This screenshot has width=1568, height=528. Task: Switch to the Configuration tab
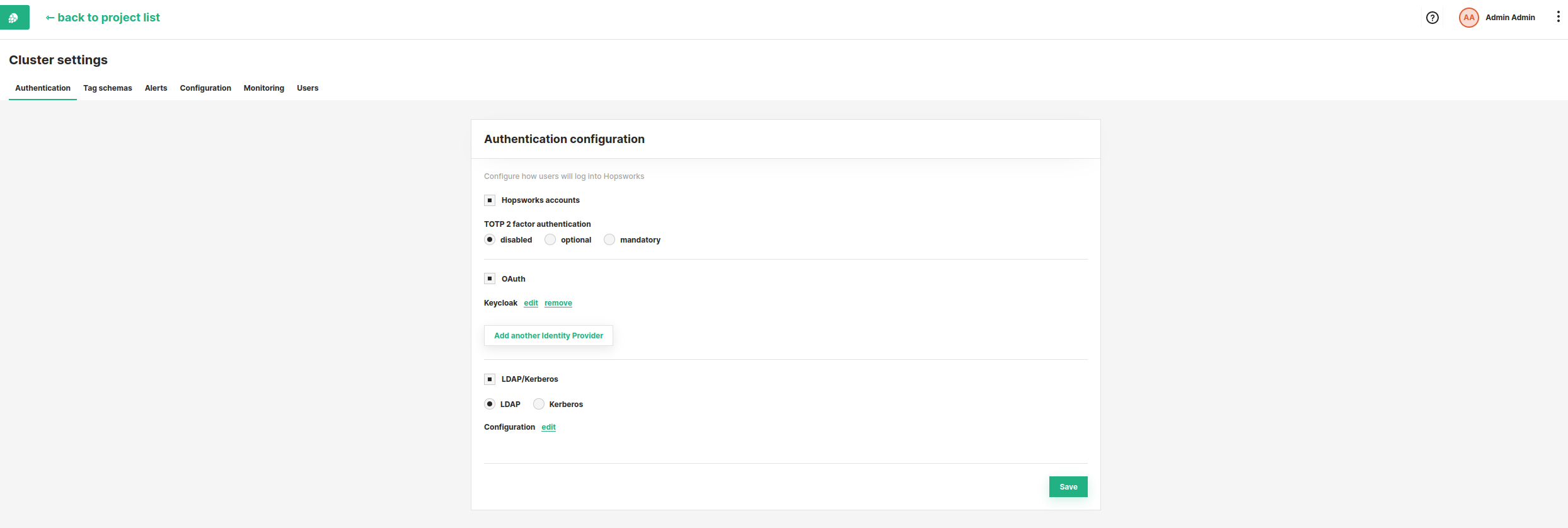205,88
